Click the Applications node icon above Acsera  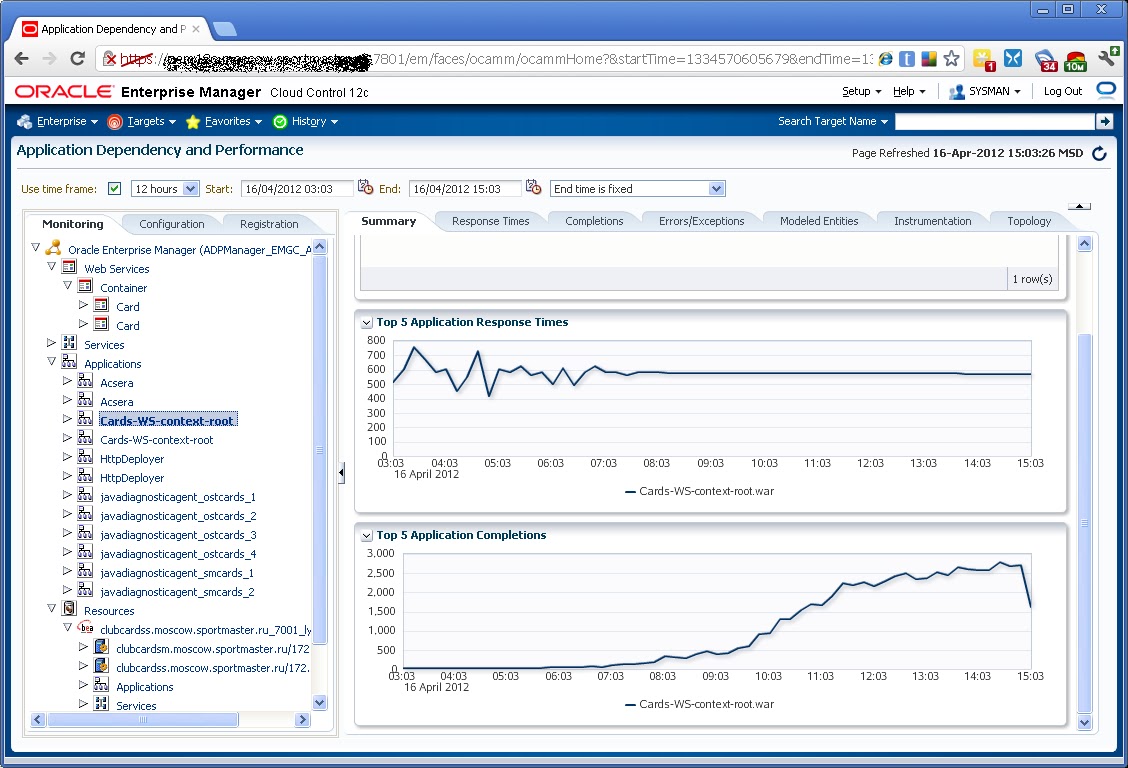coord(69,362)
